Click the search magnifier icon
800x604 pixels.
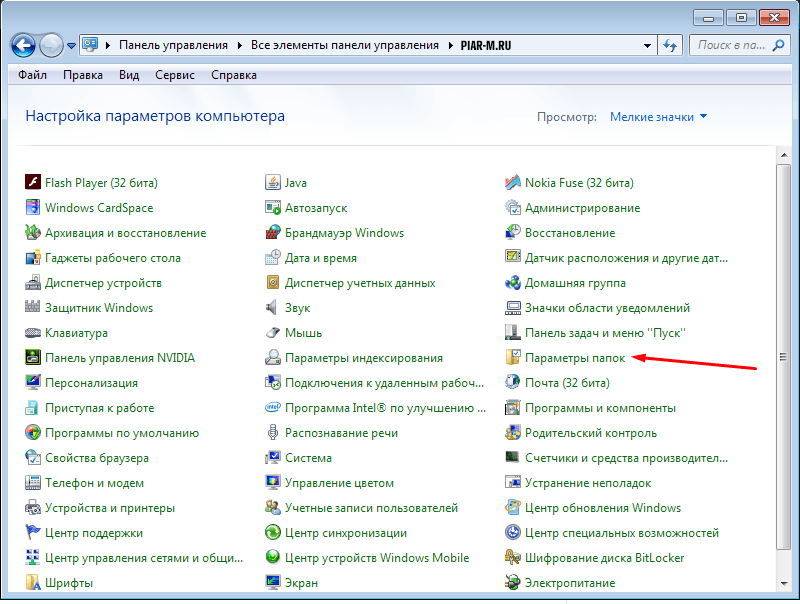pos(778,45)
